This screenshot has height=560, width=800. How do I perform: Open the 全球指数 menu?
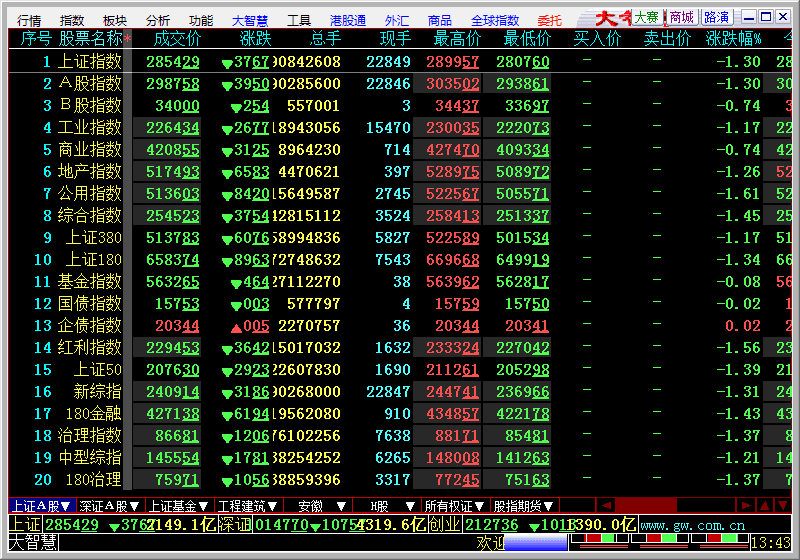pyautogui.click(x=494, y=20)
